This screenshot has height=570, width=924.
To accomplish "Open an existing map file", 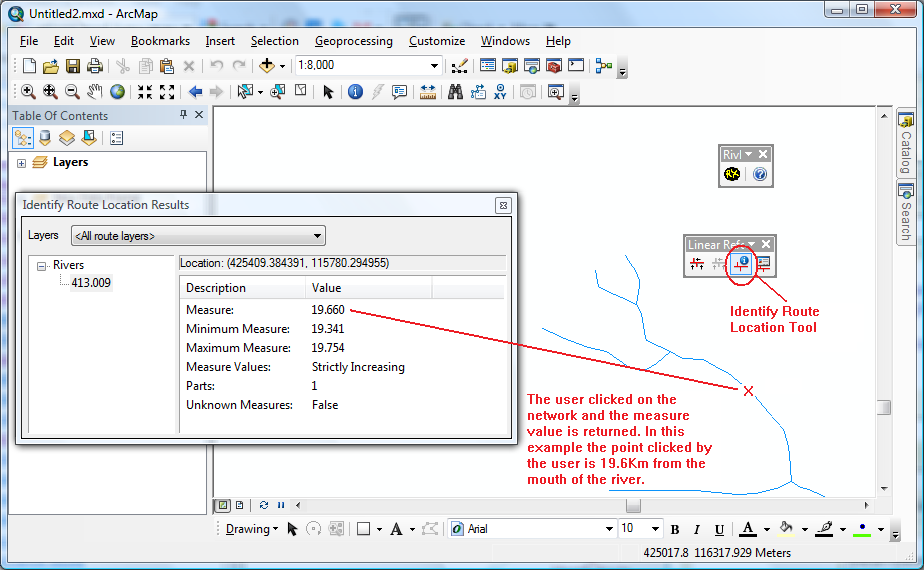I will click(x=51, y=65).
